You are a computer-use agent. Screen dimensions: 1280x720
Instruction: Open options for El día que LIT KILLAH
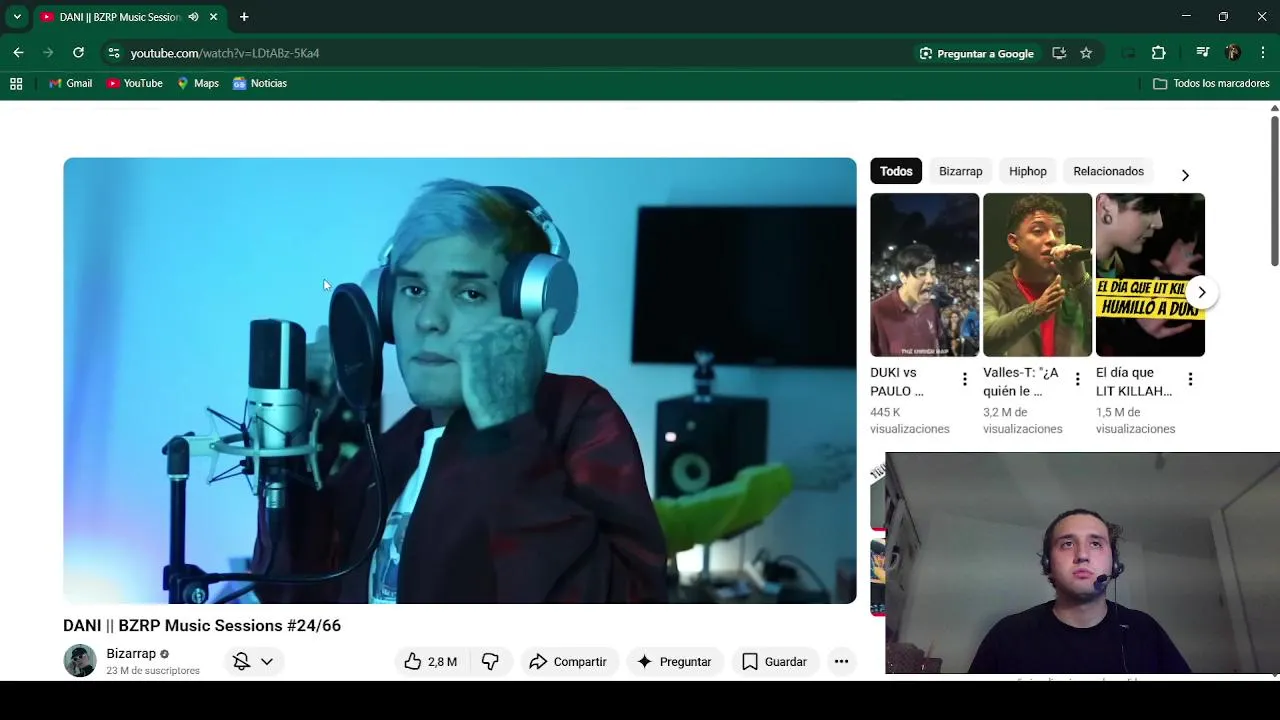(1191, 379)
